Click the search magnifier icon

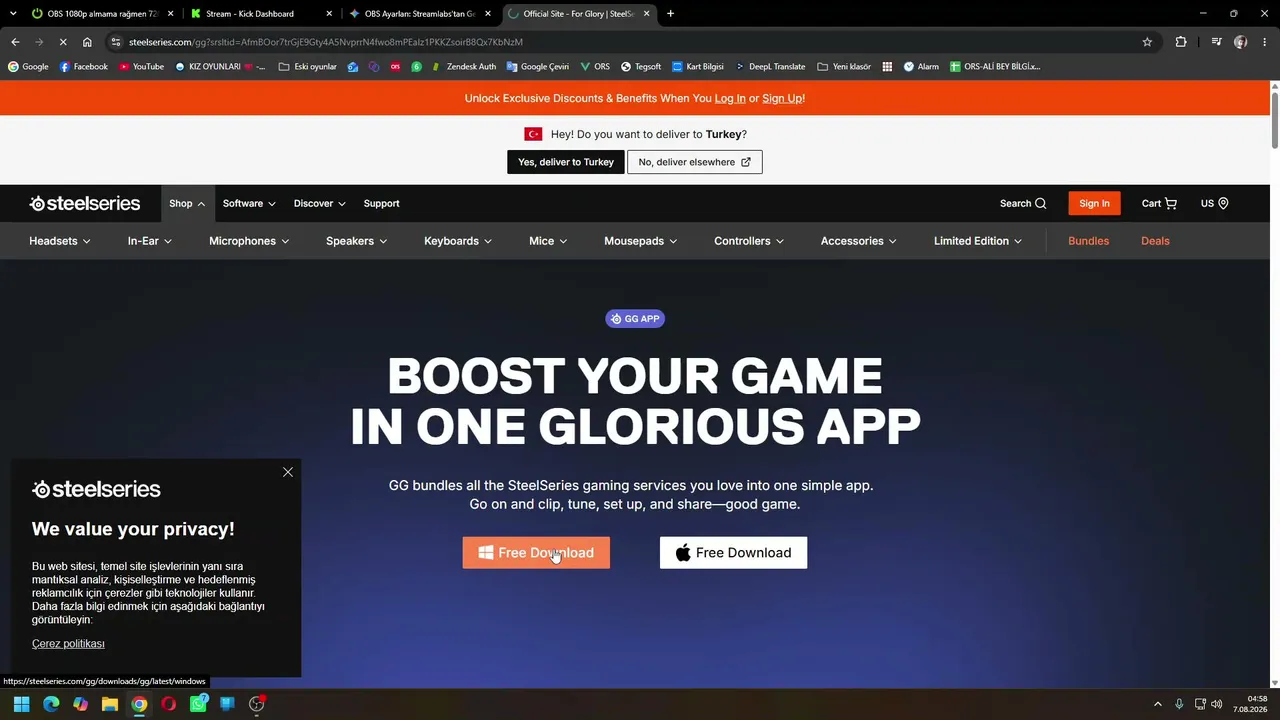[x=1040, y=203]
